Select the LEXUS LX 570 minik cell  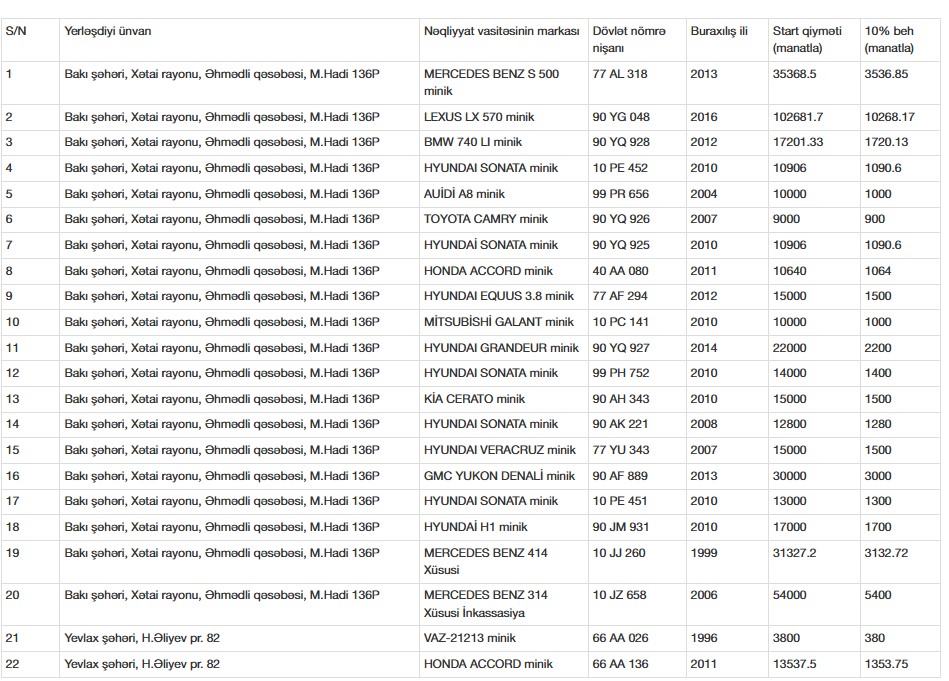pos(481,117)
